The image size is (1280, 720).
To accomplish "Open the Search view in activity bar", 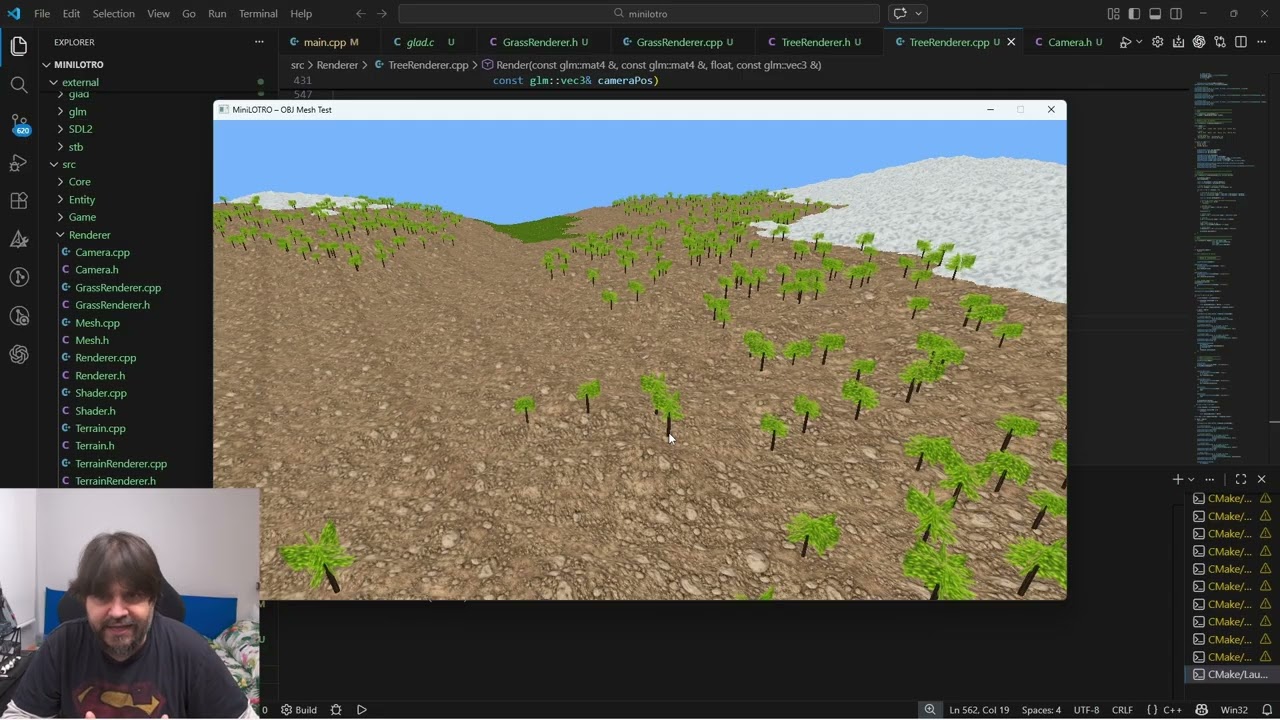I will [x=18, y=85].
